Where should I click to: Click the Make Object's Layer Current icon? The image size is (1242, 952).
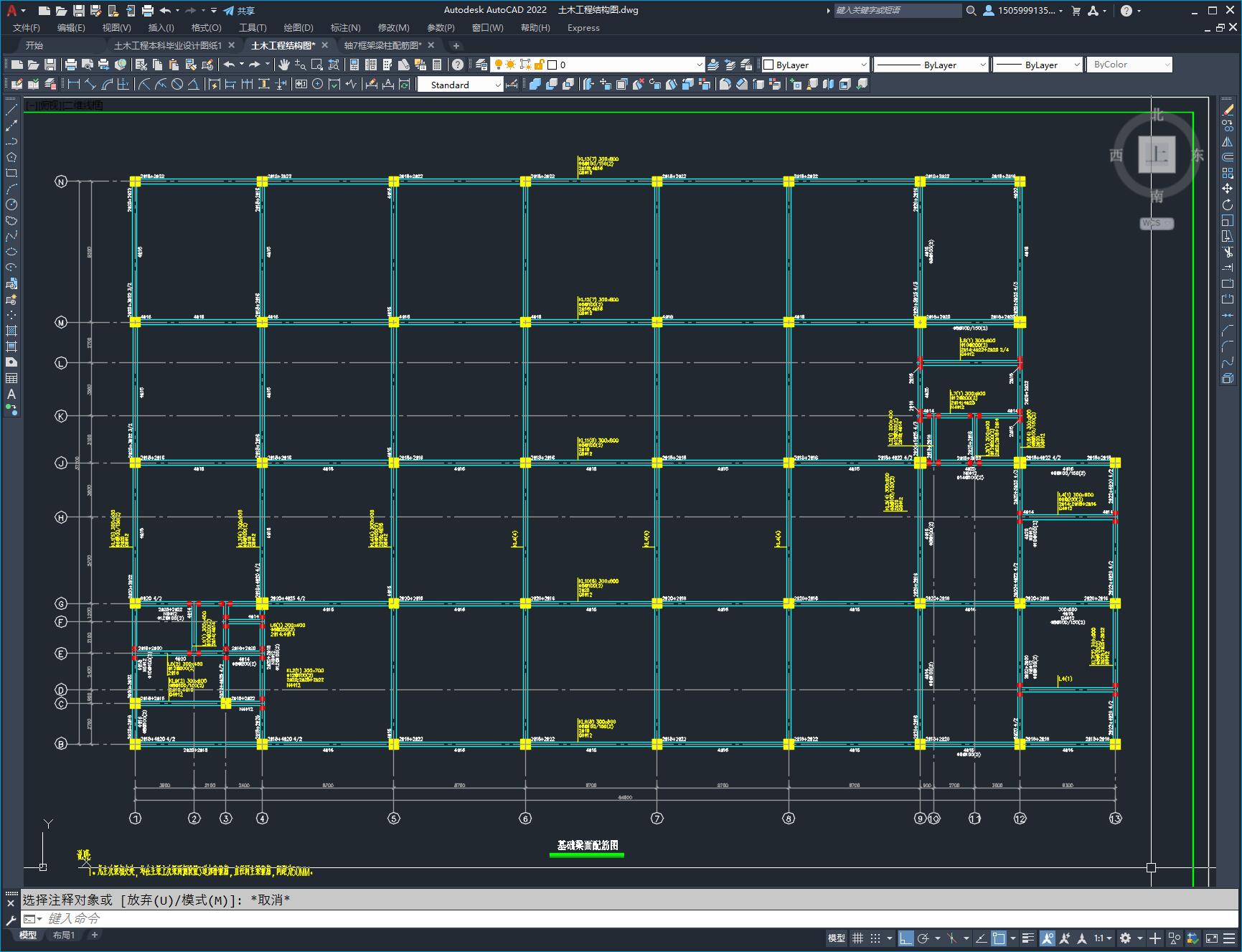coord(713,65)
